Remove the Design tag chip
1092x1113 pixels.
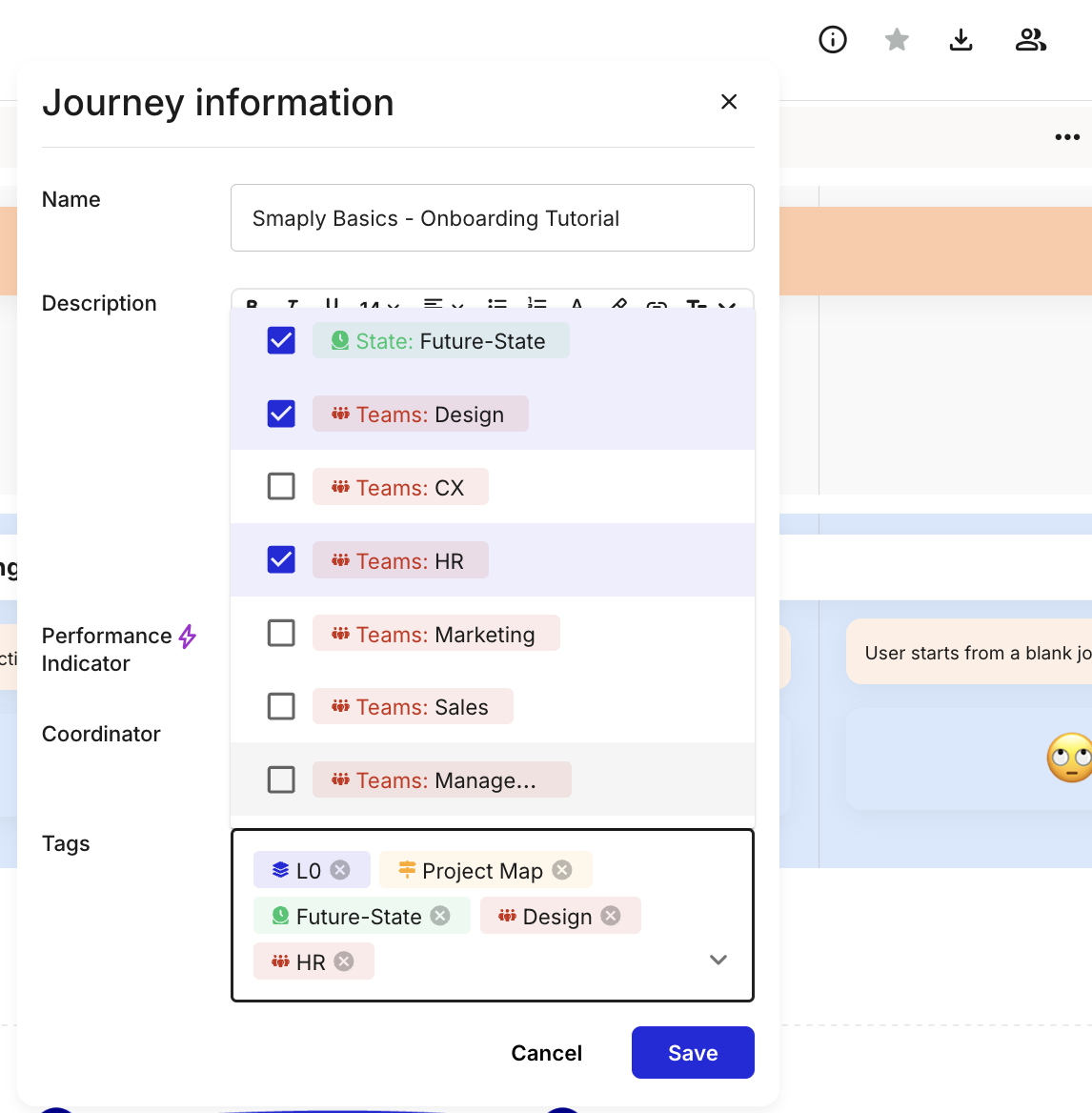pos(611,916)
